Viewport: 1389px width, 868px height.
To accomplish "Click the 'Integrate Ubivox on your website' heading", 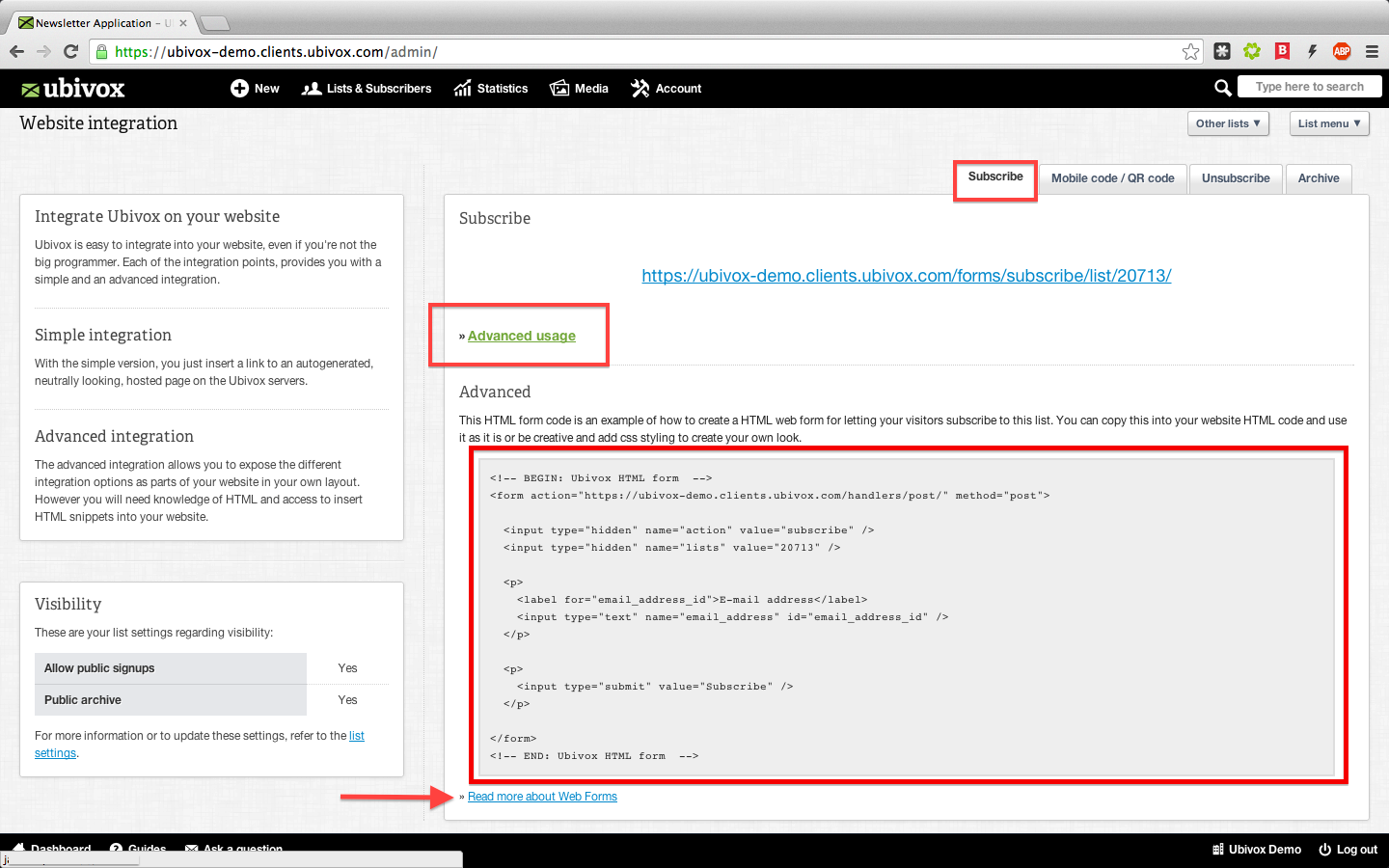I will 157,217.
